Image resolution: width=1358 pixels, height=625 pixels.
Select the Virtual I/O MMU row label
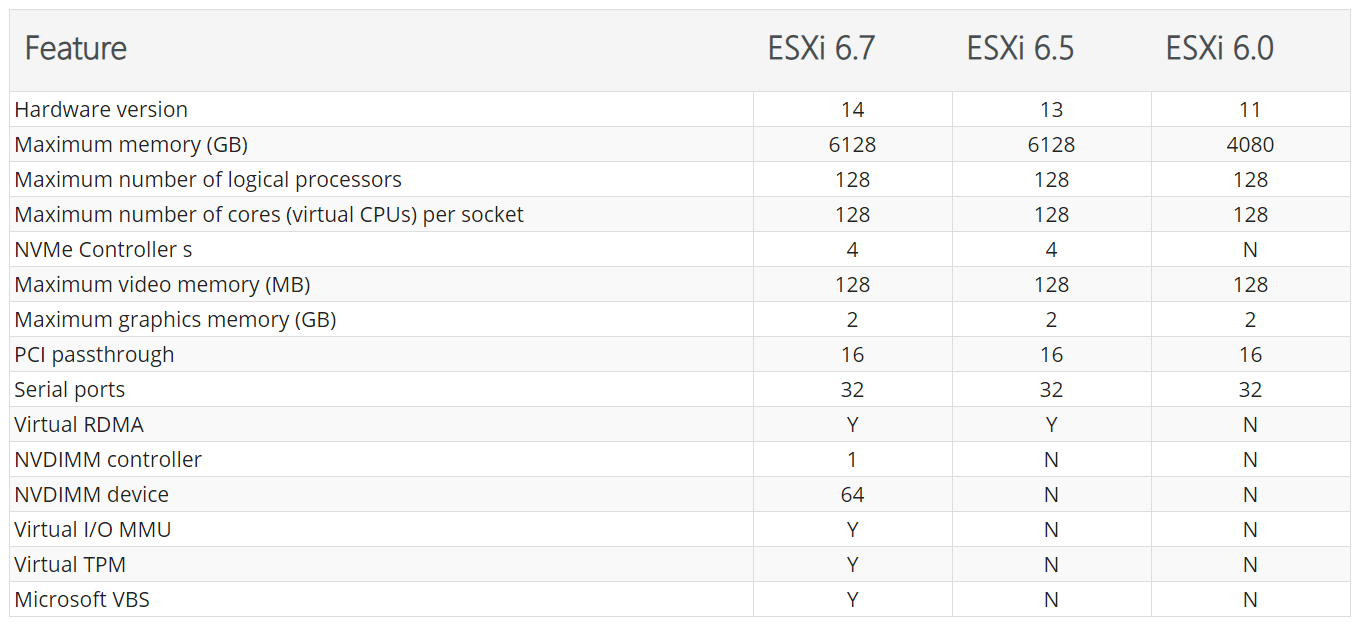click(93, 530)
